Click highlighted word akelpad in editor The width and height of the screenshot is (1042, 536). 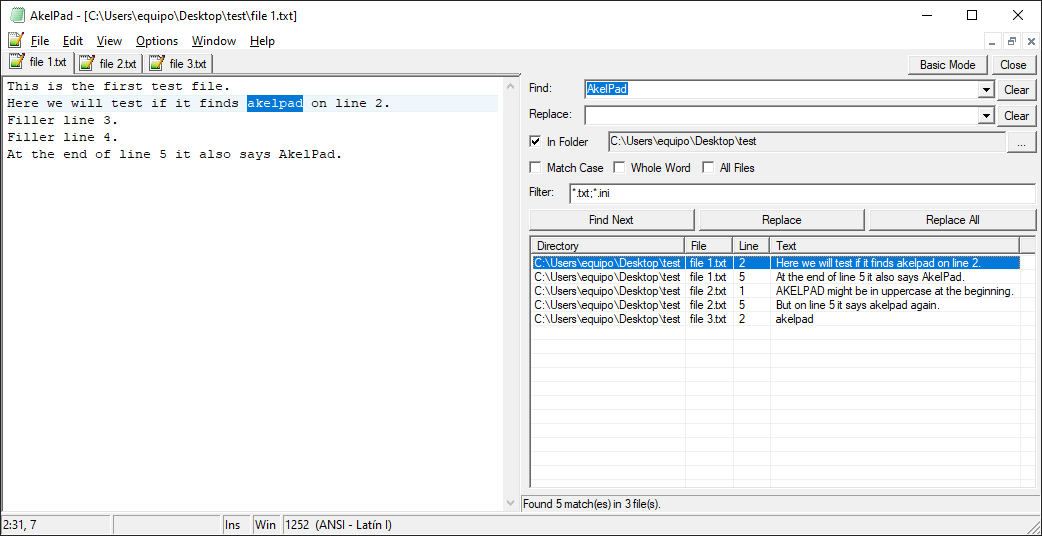click(275, 104)
